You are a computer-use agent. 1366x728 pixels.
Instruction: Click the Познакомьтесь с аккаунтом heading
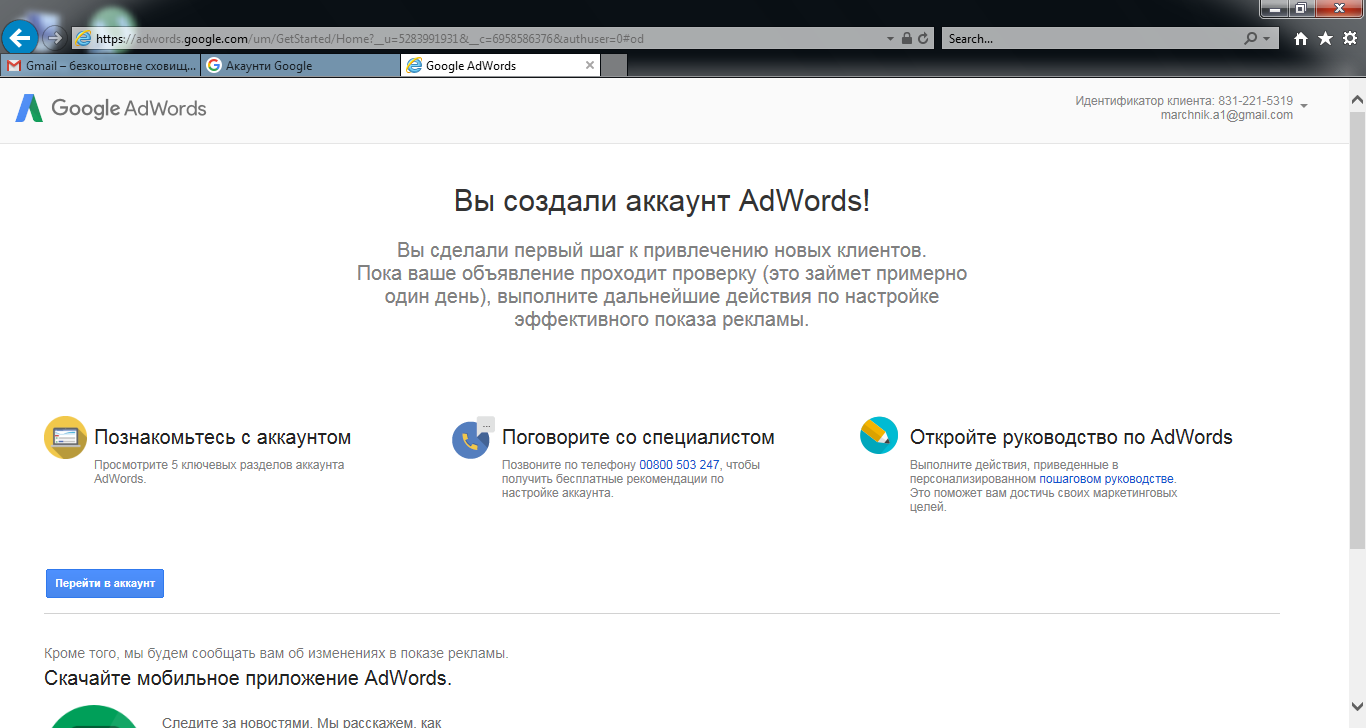pyautogui.click(x=222, y=437)
